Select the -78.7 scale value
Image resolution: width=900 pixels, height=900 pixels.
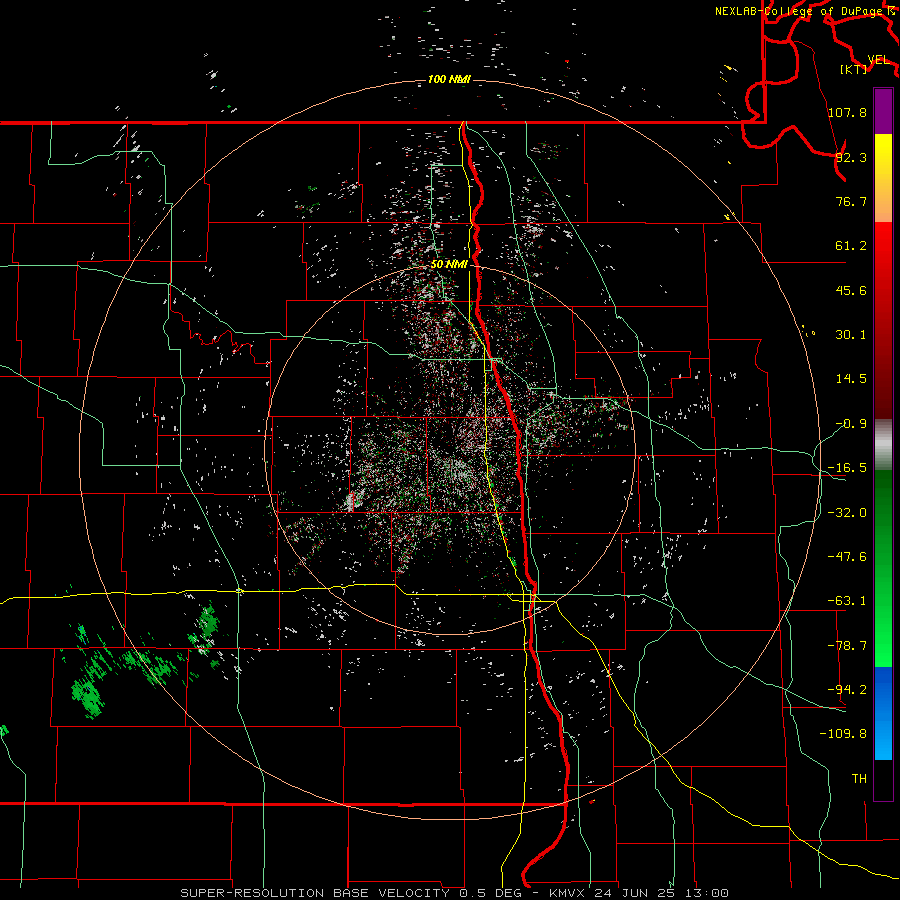[x=847, y=646]
